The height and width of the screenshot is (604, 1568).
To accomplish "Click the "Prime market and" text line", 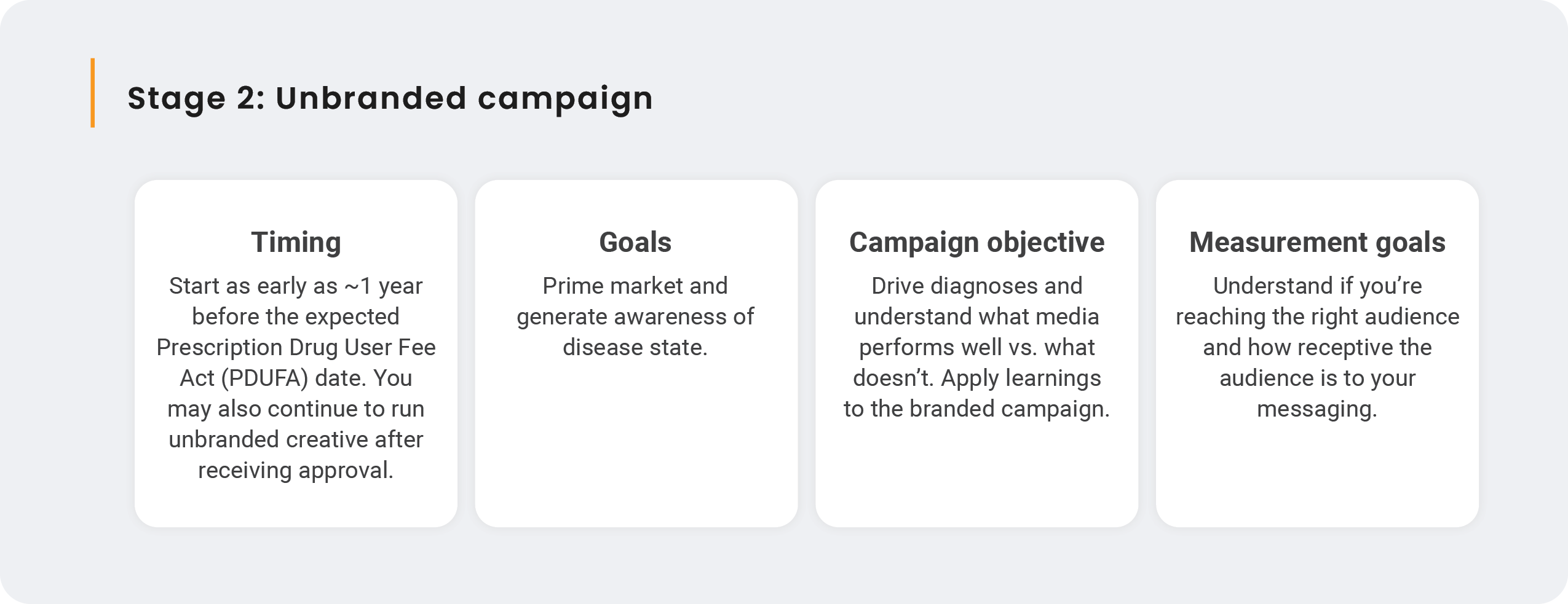I will [x=635, y=286].
